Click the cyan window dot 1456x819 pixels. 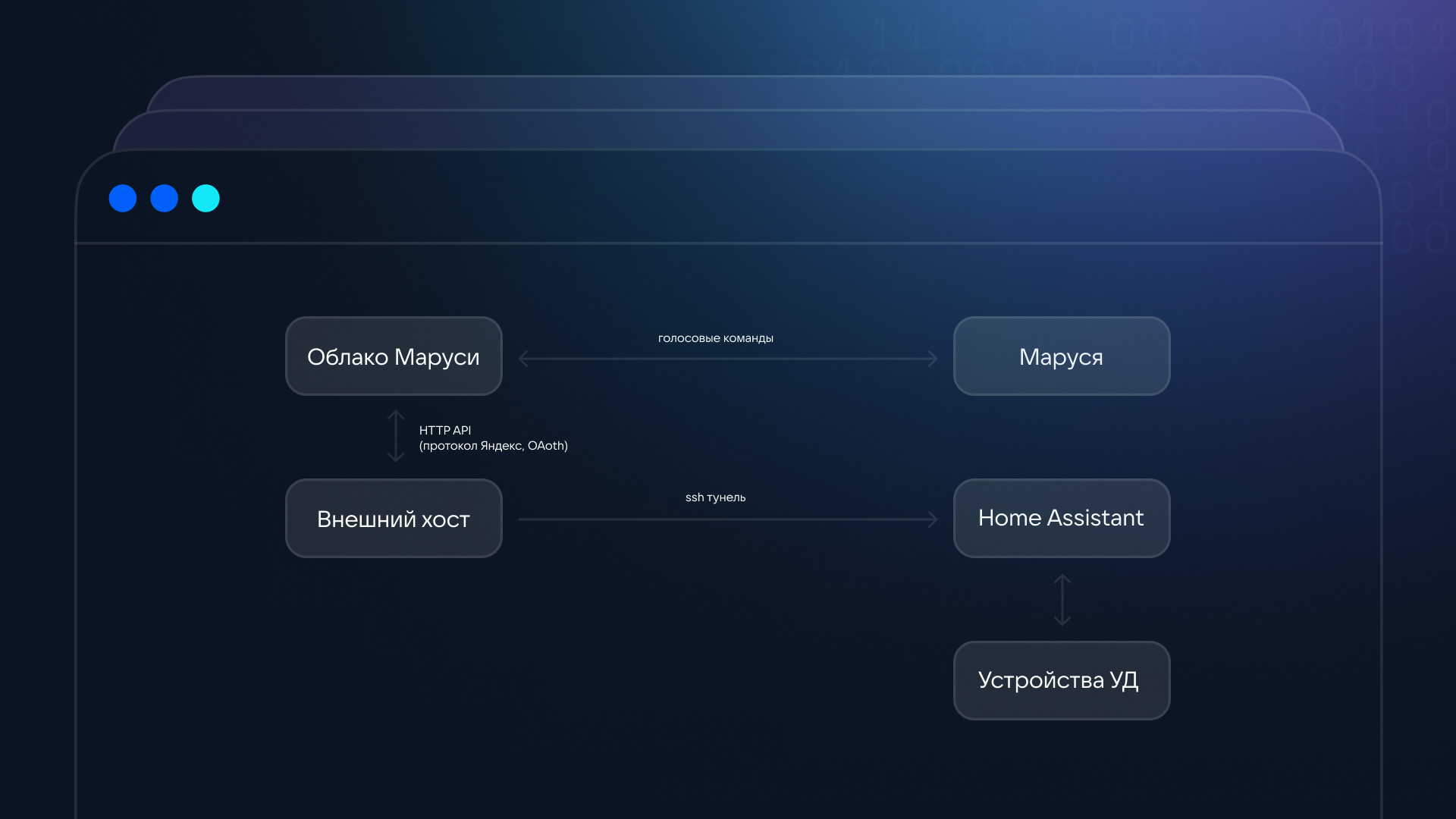point(206,199)
